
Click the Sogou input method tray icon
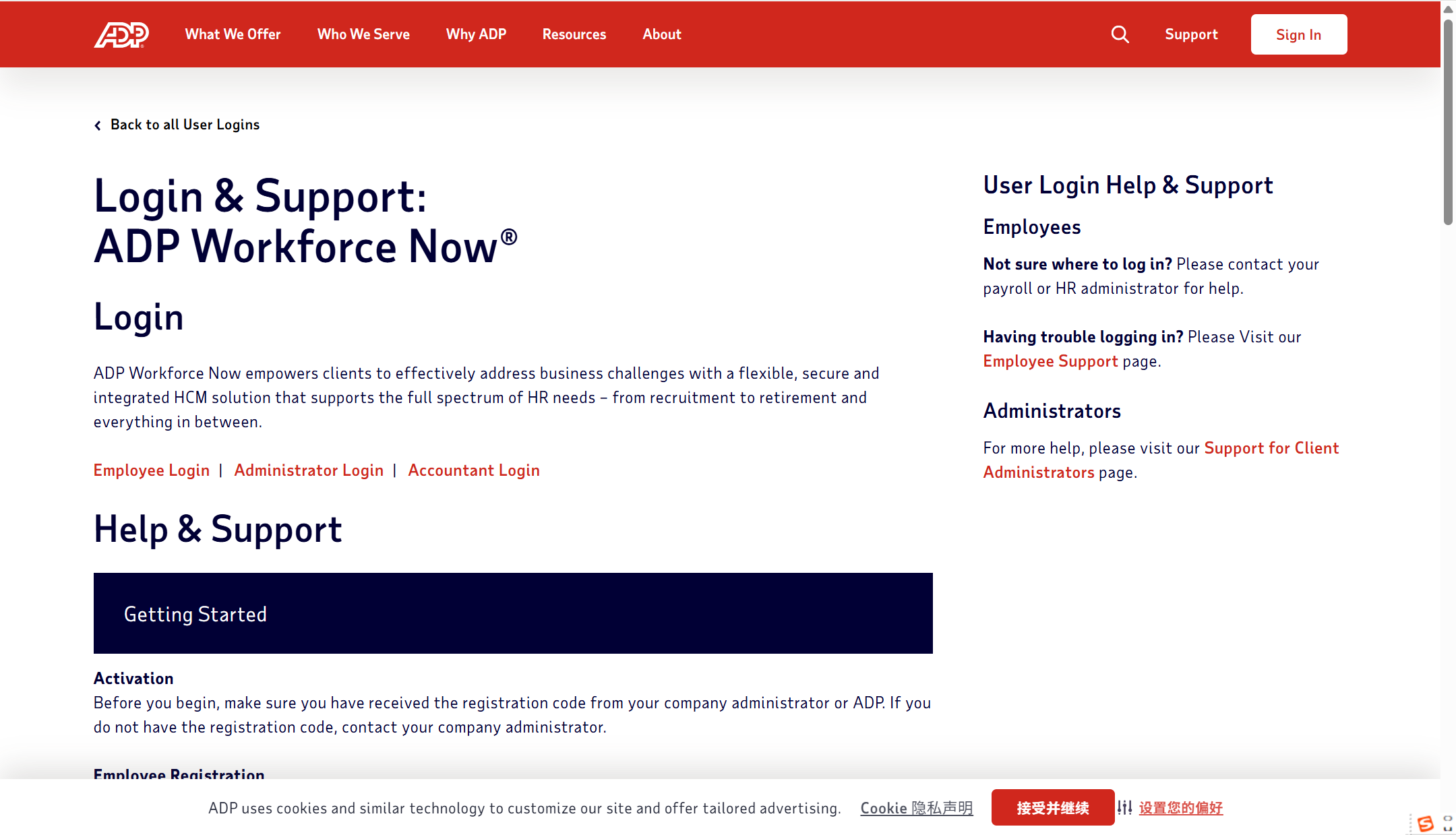(x=1425, y=823)
